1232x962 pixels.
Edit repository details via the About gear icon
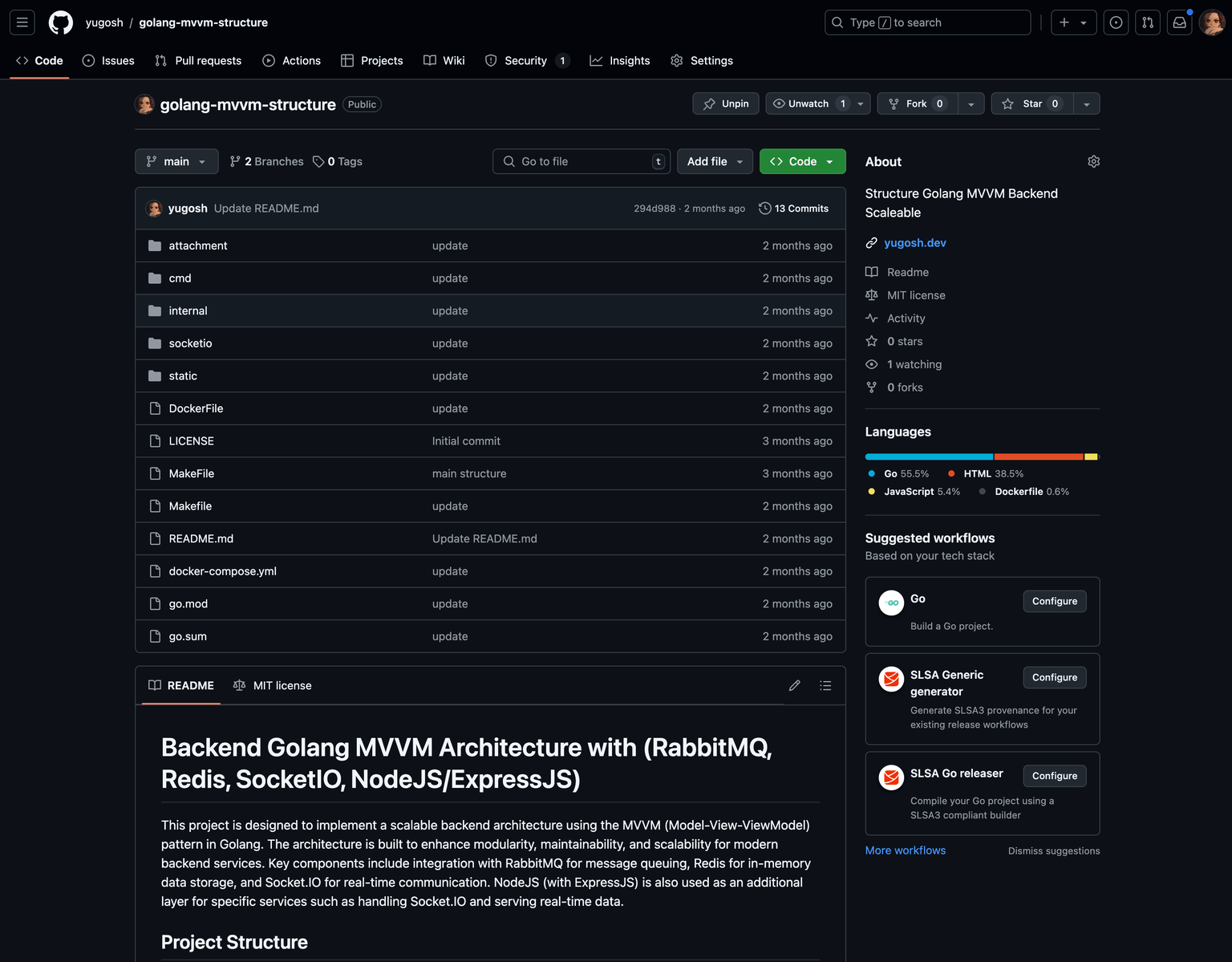[1093, 161]
